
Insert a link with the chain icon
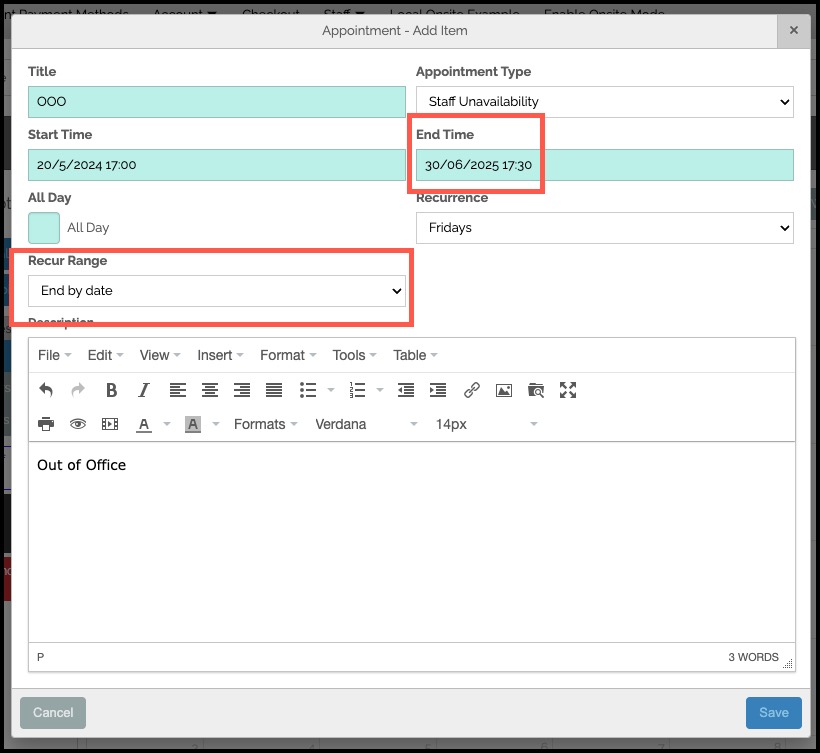tap(472, 390)
